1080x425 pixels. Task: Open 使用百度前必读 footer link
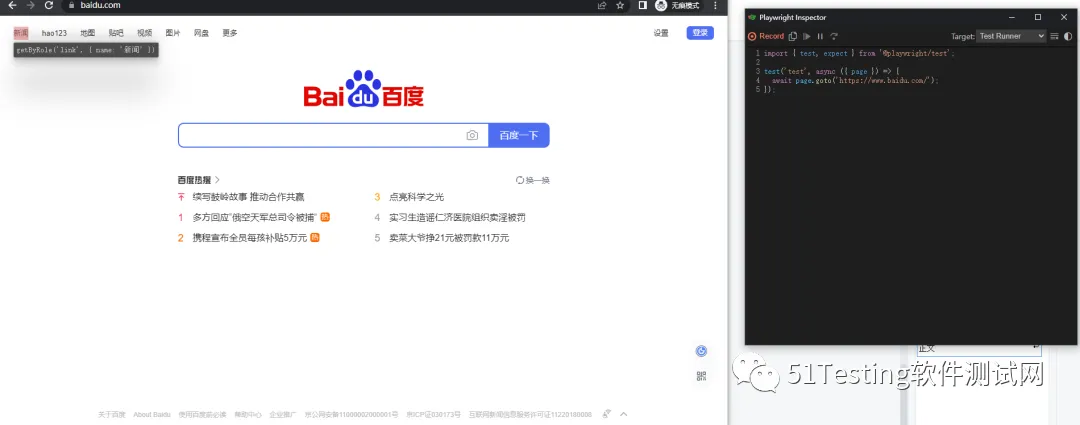(x=202, y=415)
